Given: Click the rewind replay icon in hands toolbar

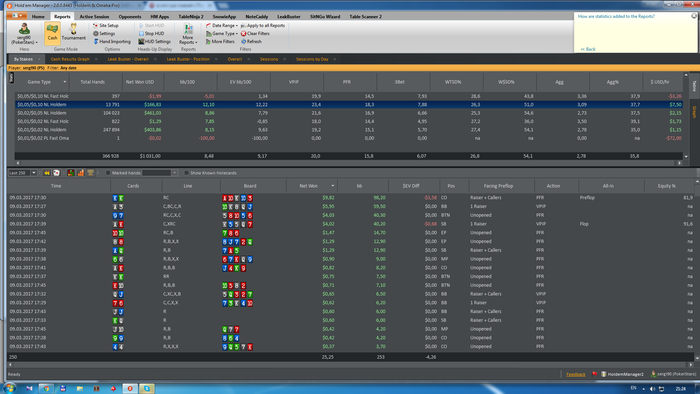Looking at the screenshot, I should (x=47, y=173).
